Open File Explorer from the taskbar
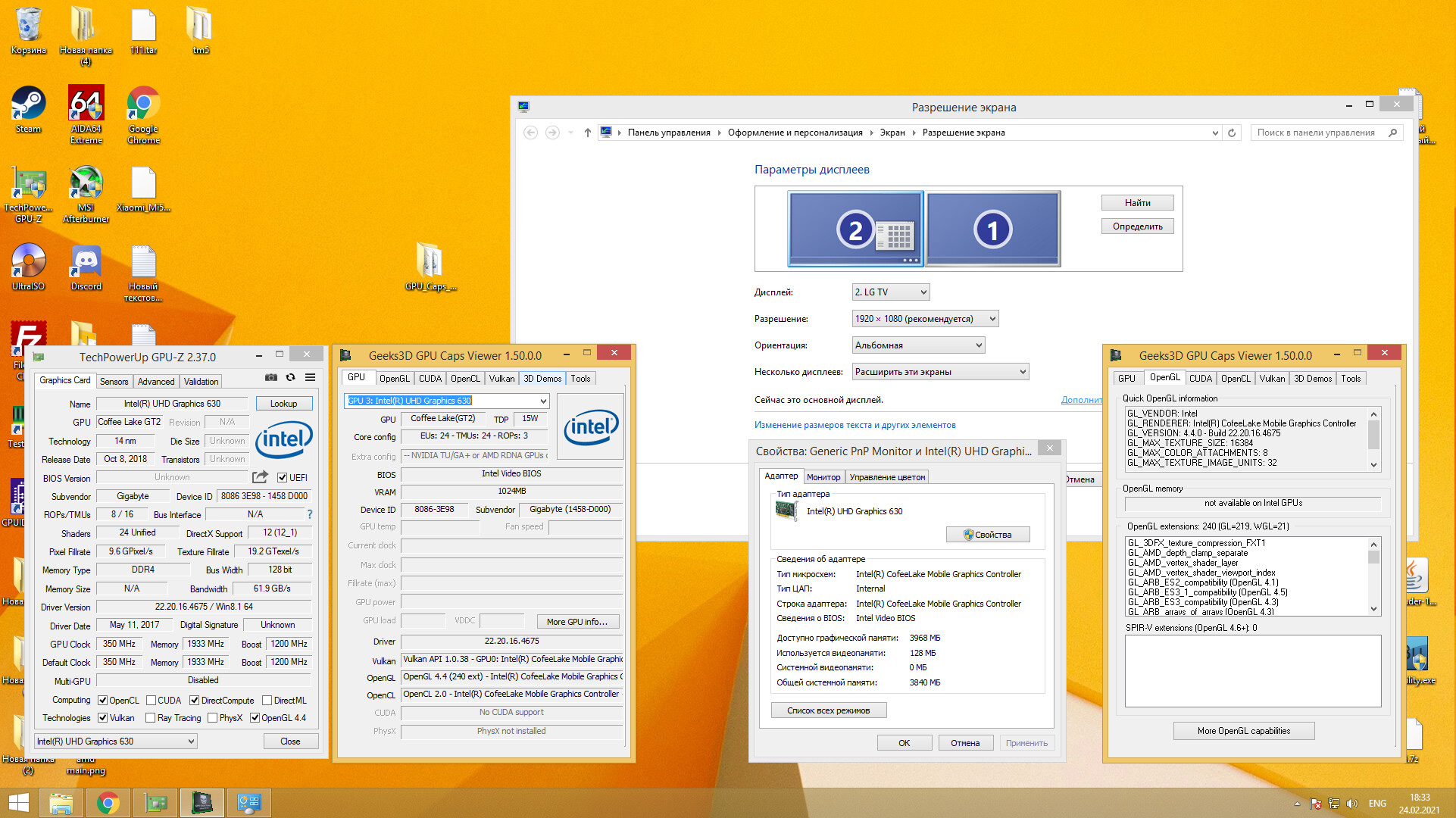Image resolution: width=1456 pixels, height=818 pixels. coord(61,803)
